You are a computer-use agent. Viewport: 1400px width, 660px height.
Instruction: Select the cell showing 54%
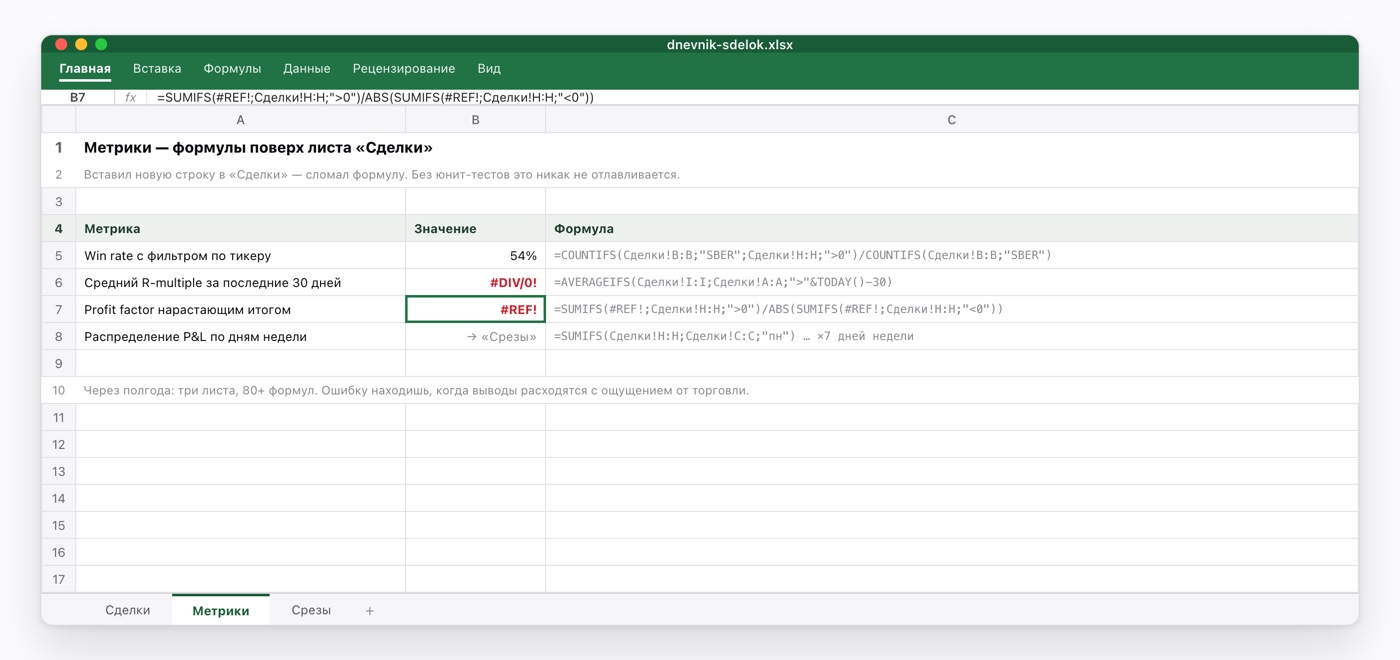point(476,256)
